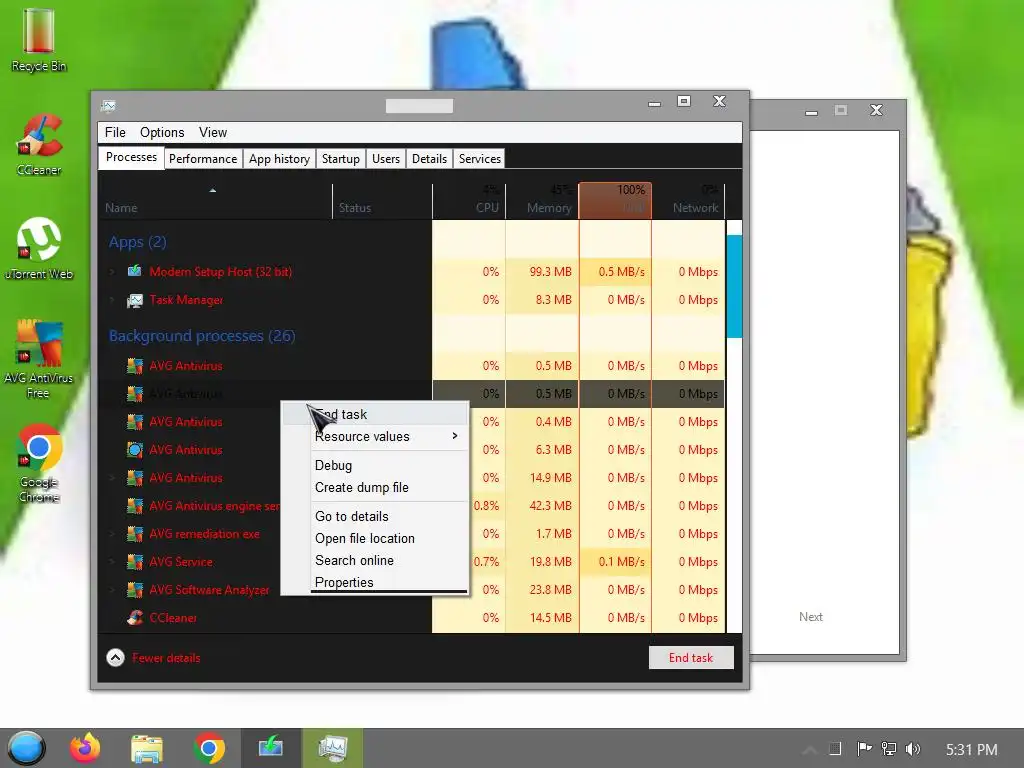Screen dimensions: 1024x768
Task: Click the clock showing 5:31 PM
Action: click(x=971, y=750)
